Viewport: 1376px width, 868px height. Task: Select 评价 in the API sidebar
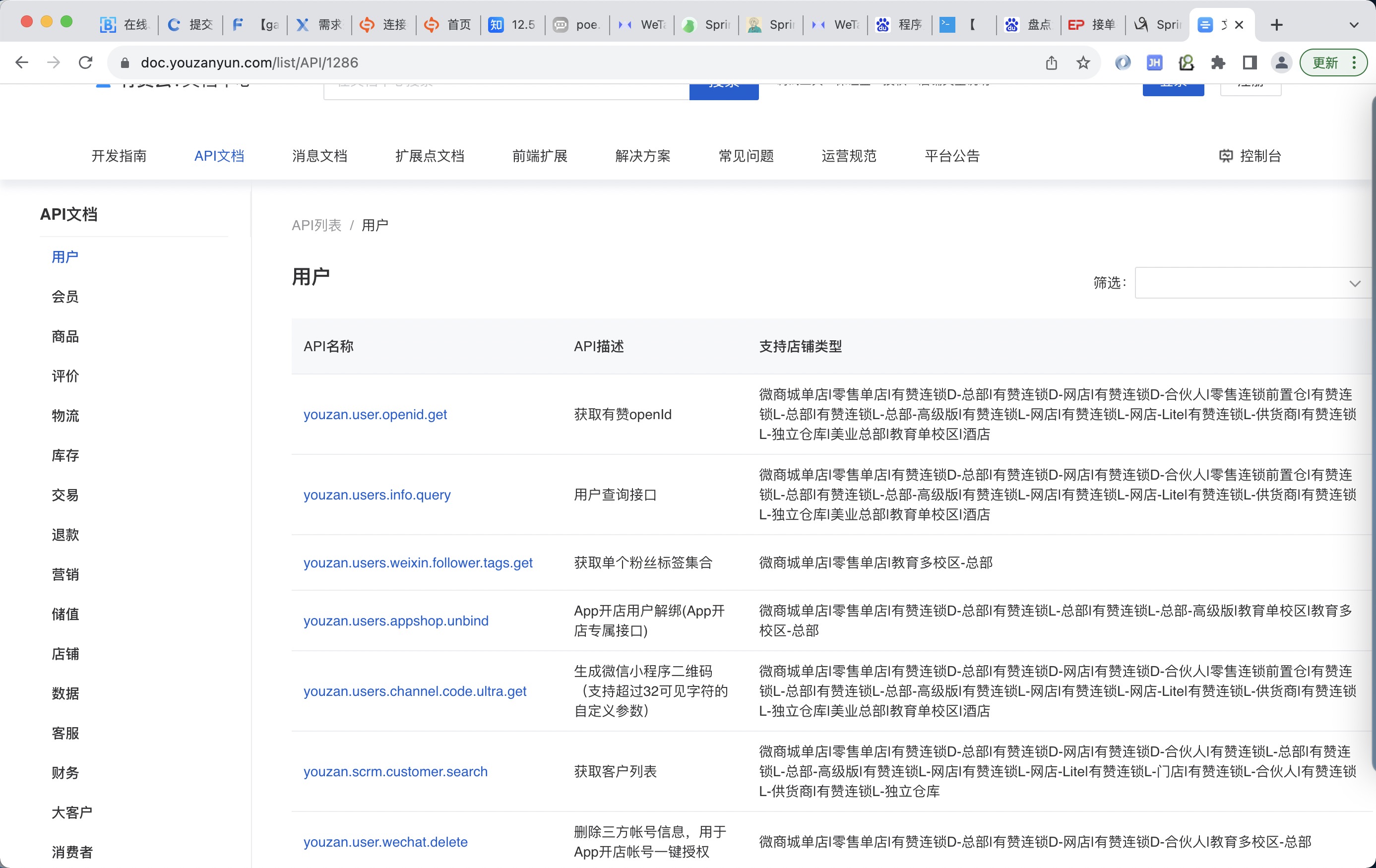coord(65,376)
